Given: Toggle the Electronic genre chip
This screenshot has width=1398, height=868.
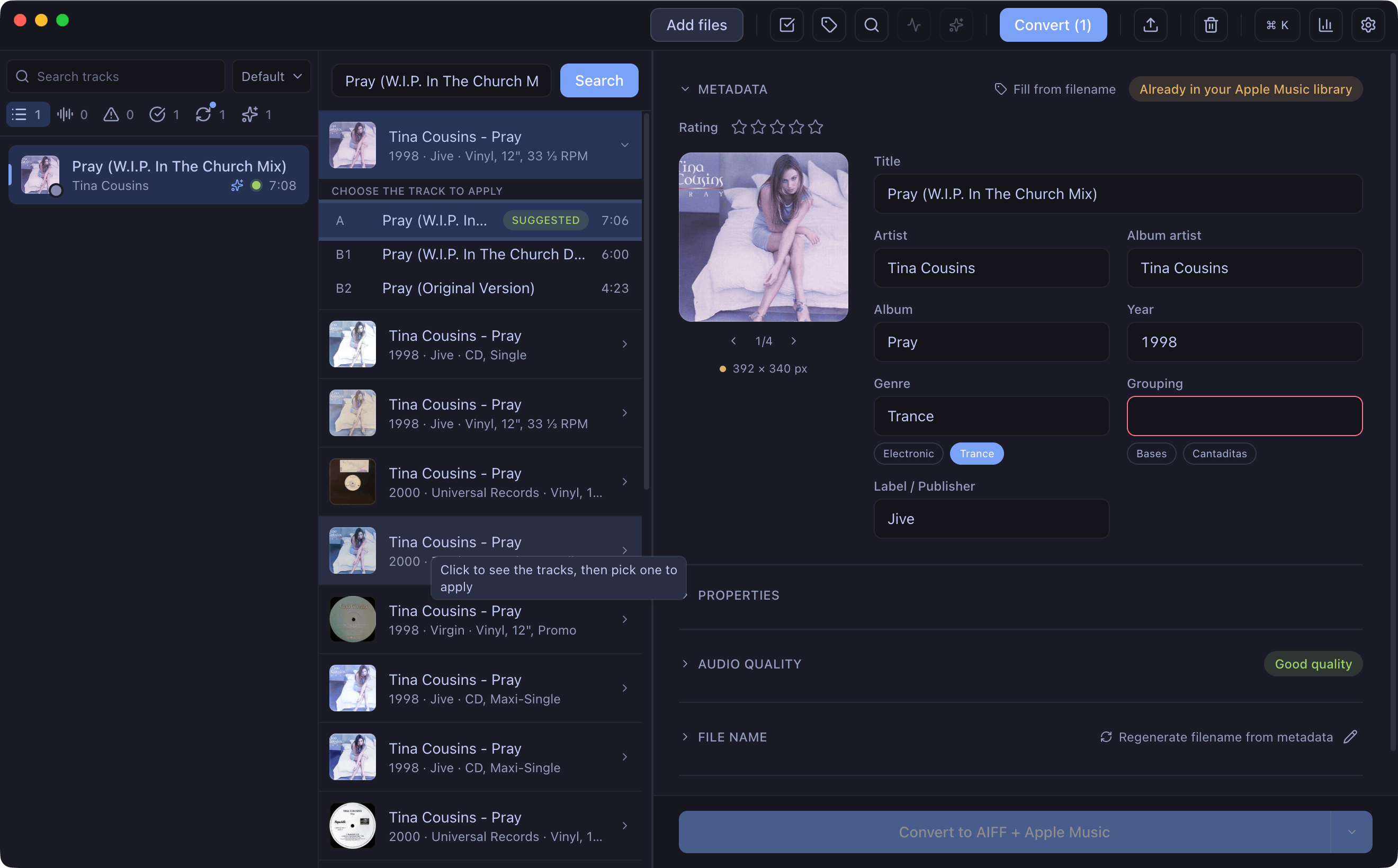Looking at the screenshot, I should pos(908,454).
